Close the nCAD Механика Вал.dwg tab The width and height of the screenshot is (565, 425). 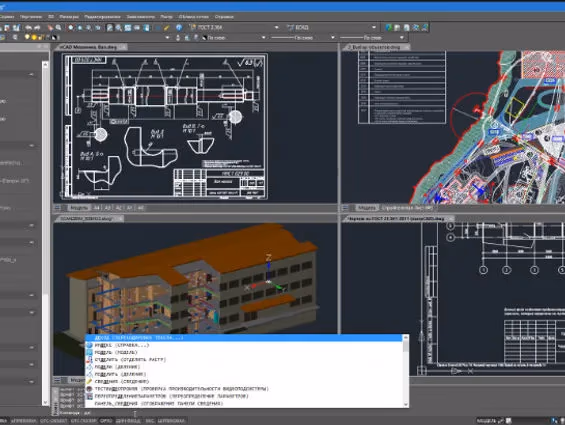click(123, 47)
